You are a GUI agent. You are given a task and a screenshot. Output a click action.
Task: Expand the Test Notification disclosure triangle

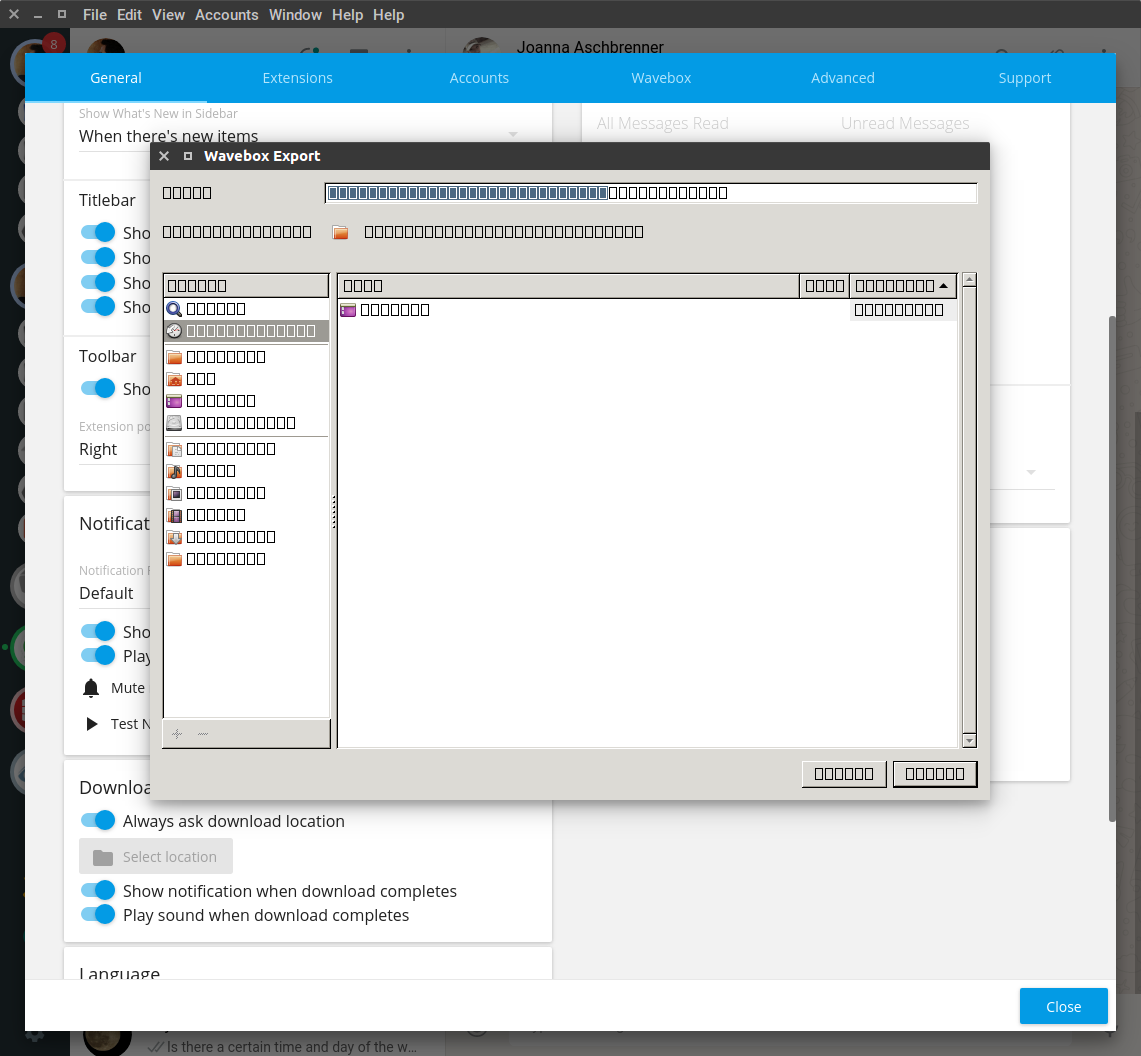90,723
